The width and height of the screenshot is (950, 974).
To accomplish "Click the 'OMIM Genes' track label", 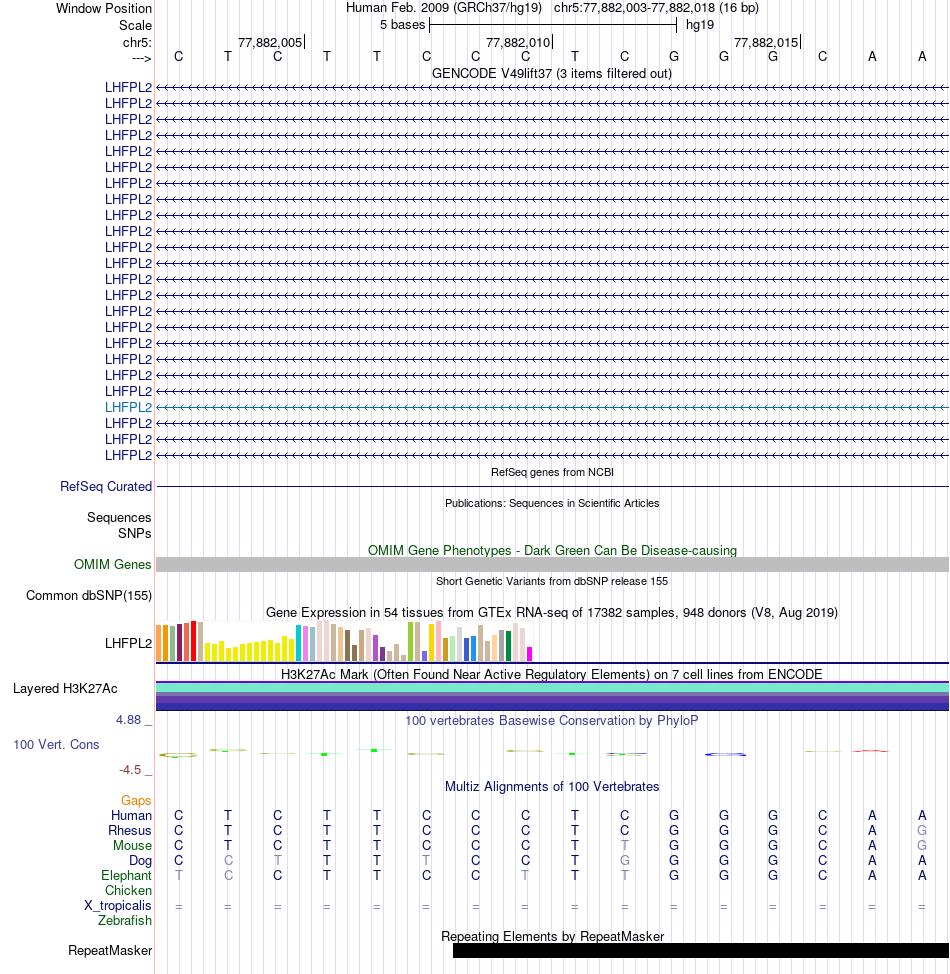I will 112,565.
